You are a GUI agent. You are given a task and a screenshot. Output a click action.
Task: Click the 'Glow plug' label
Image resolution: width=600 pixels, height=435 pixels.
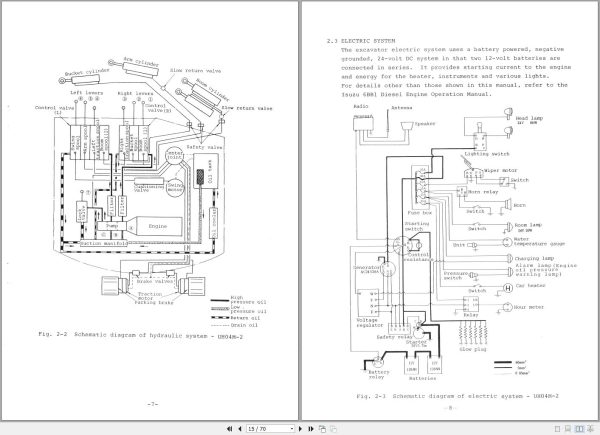tap(473, 349)
